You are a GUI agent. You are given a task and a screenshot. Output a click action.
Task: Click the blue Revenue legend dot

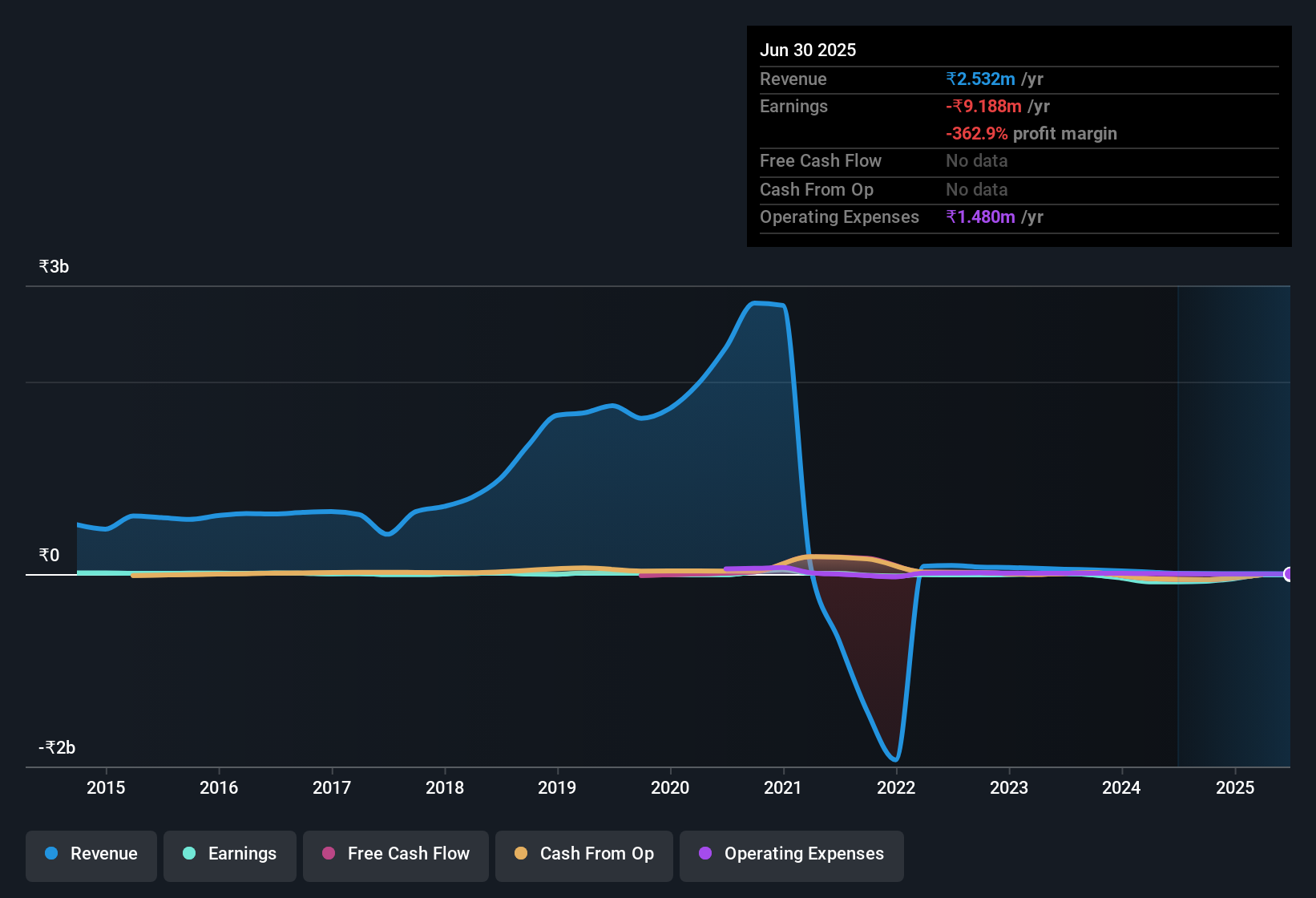point(51,853)
